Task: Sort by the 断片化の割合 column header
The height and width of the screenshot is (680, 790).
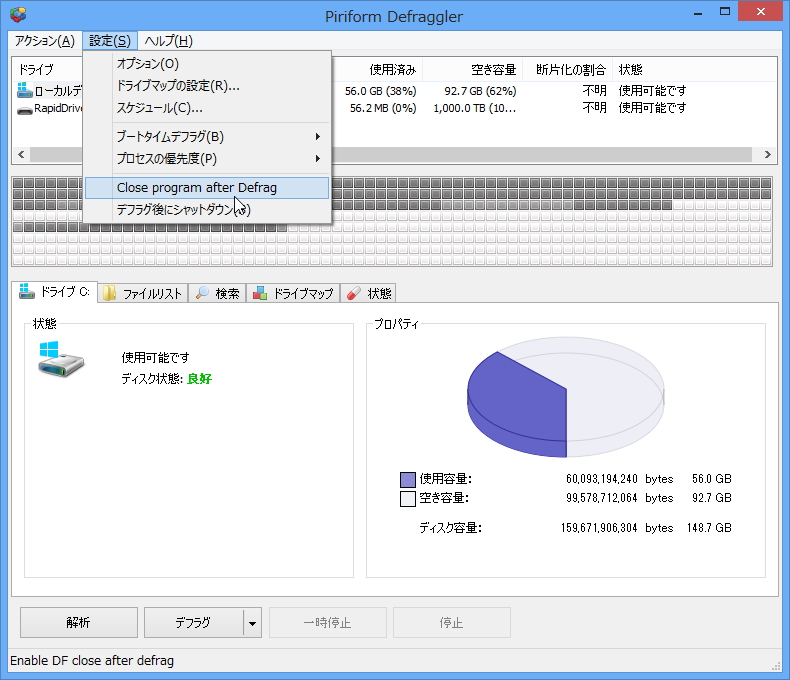Action: click(570, 70)
